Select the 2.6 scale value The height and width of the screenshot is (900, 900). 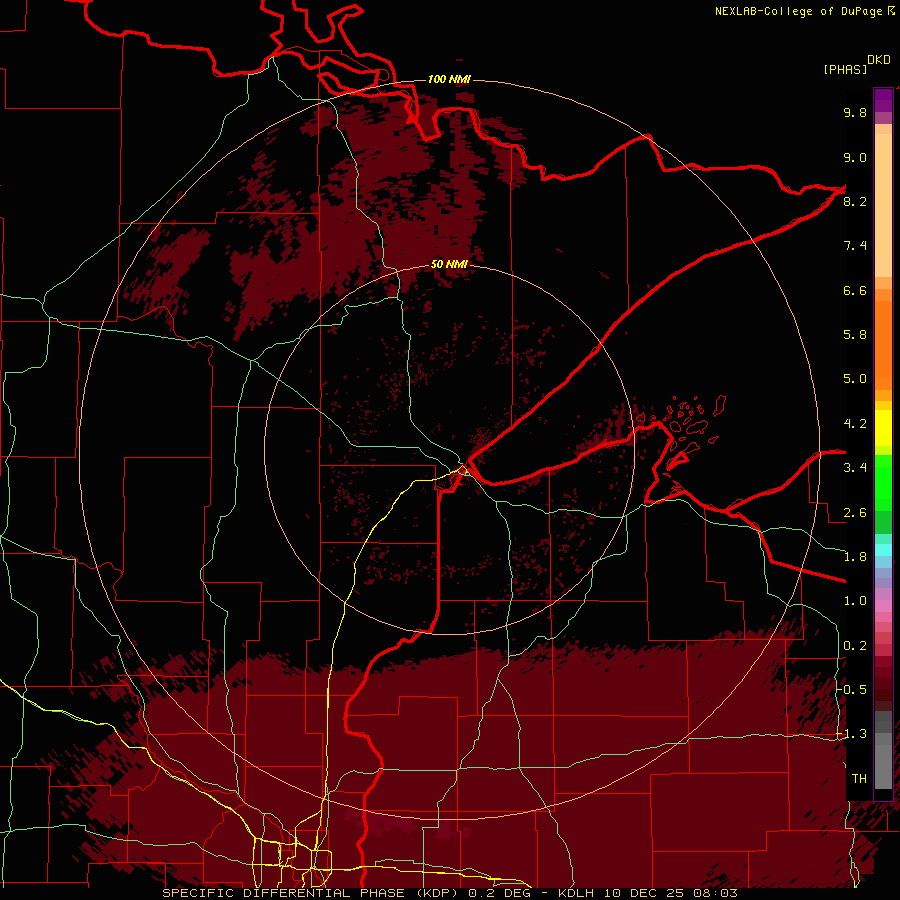(x=855, y=513)
